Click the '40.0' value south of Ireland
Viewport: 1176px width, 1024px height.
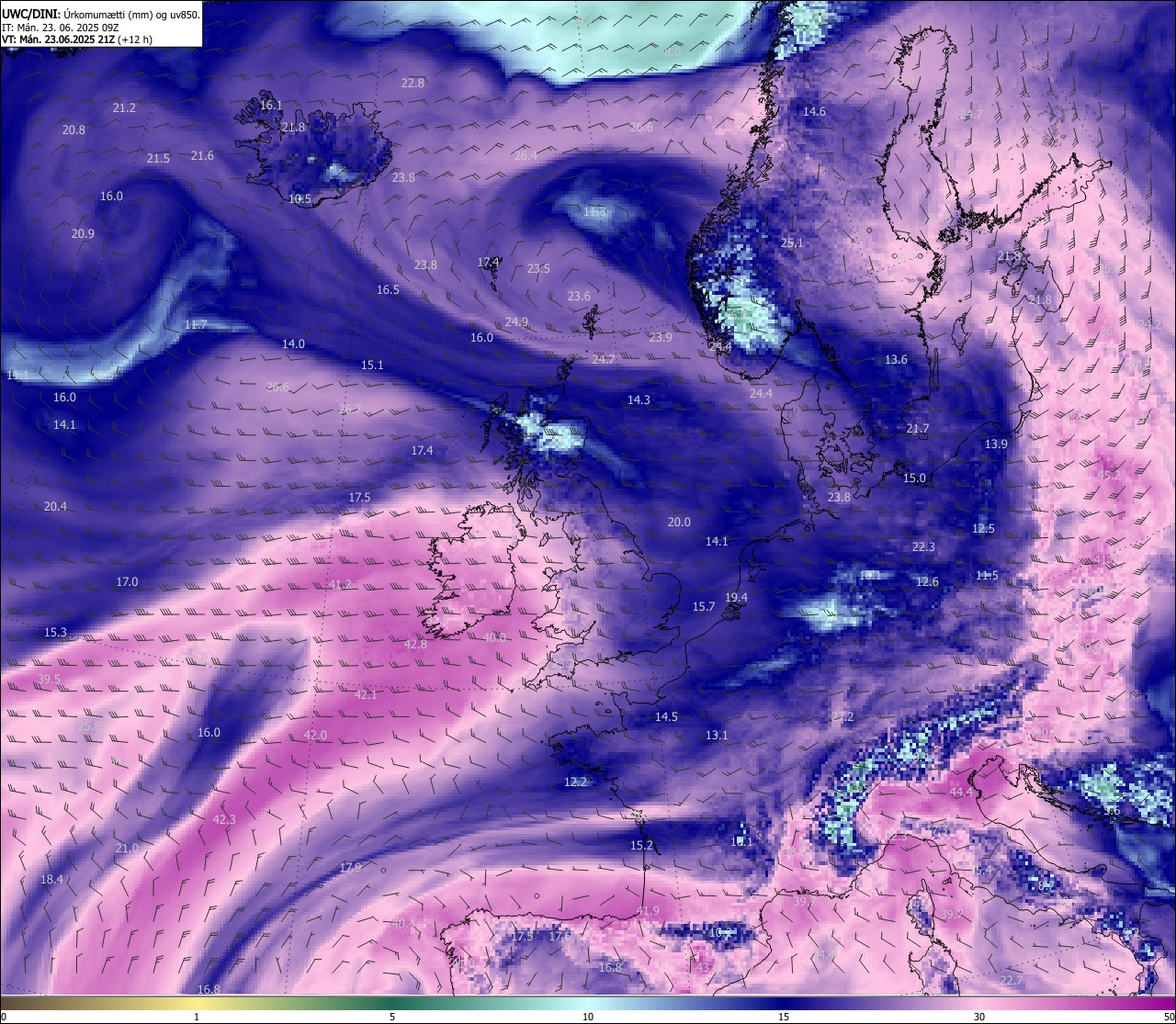pyautogui.click(x=494, y=637)
